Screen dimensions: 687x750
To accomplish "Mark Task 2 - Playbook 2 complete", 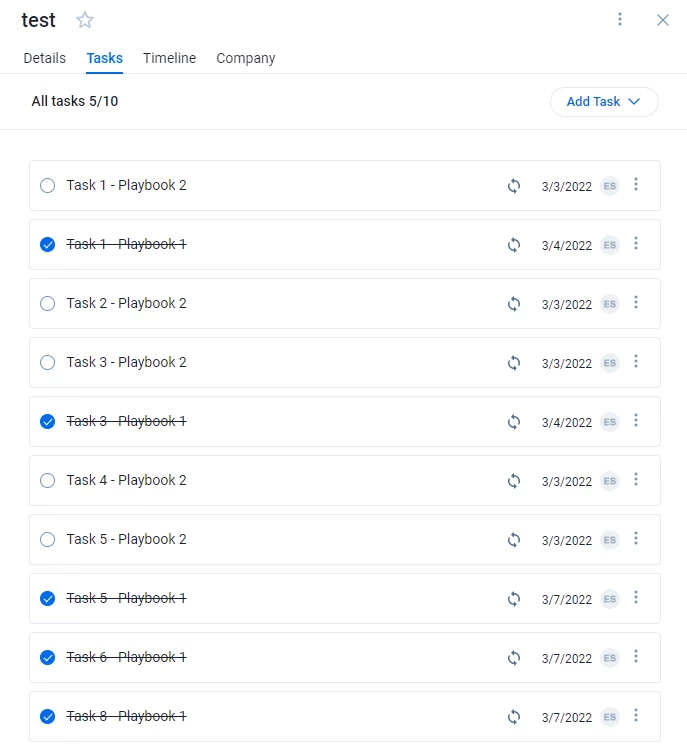I will pyautogui.click(x=47, y=303).
